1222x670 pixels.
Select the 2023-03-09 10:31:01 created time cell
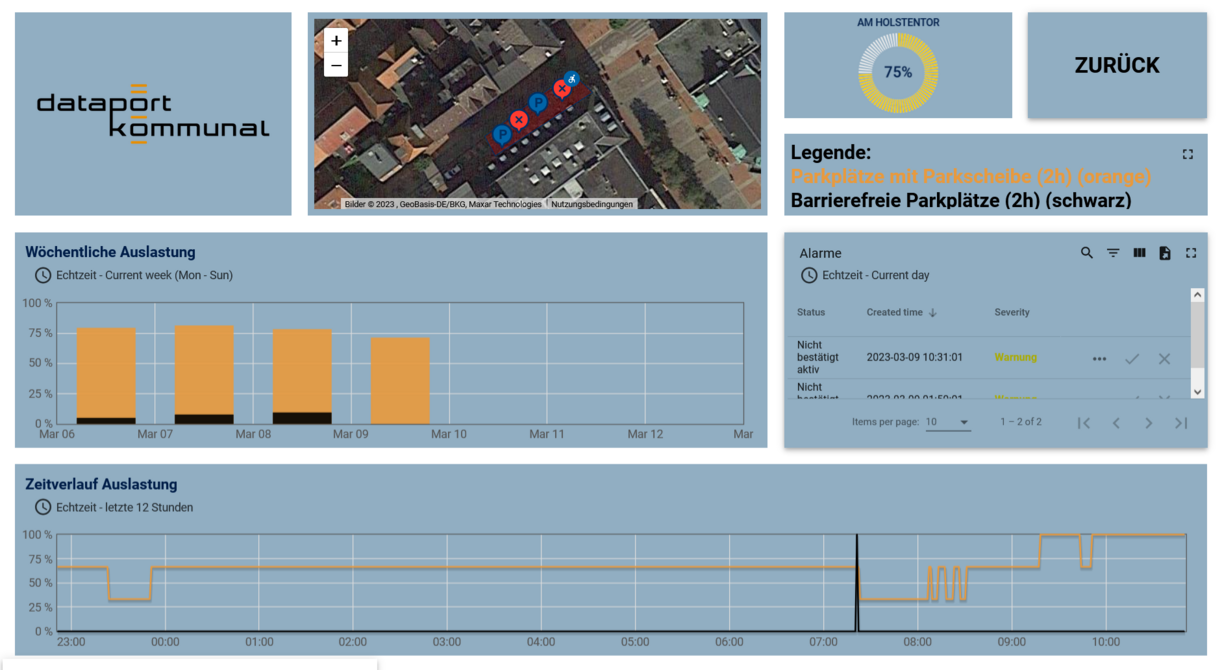pos(914,357)
